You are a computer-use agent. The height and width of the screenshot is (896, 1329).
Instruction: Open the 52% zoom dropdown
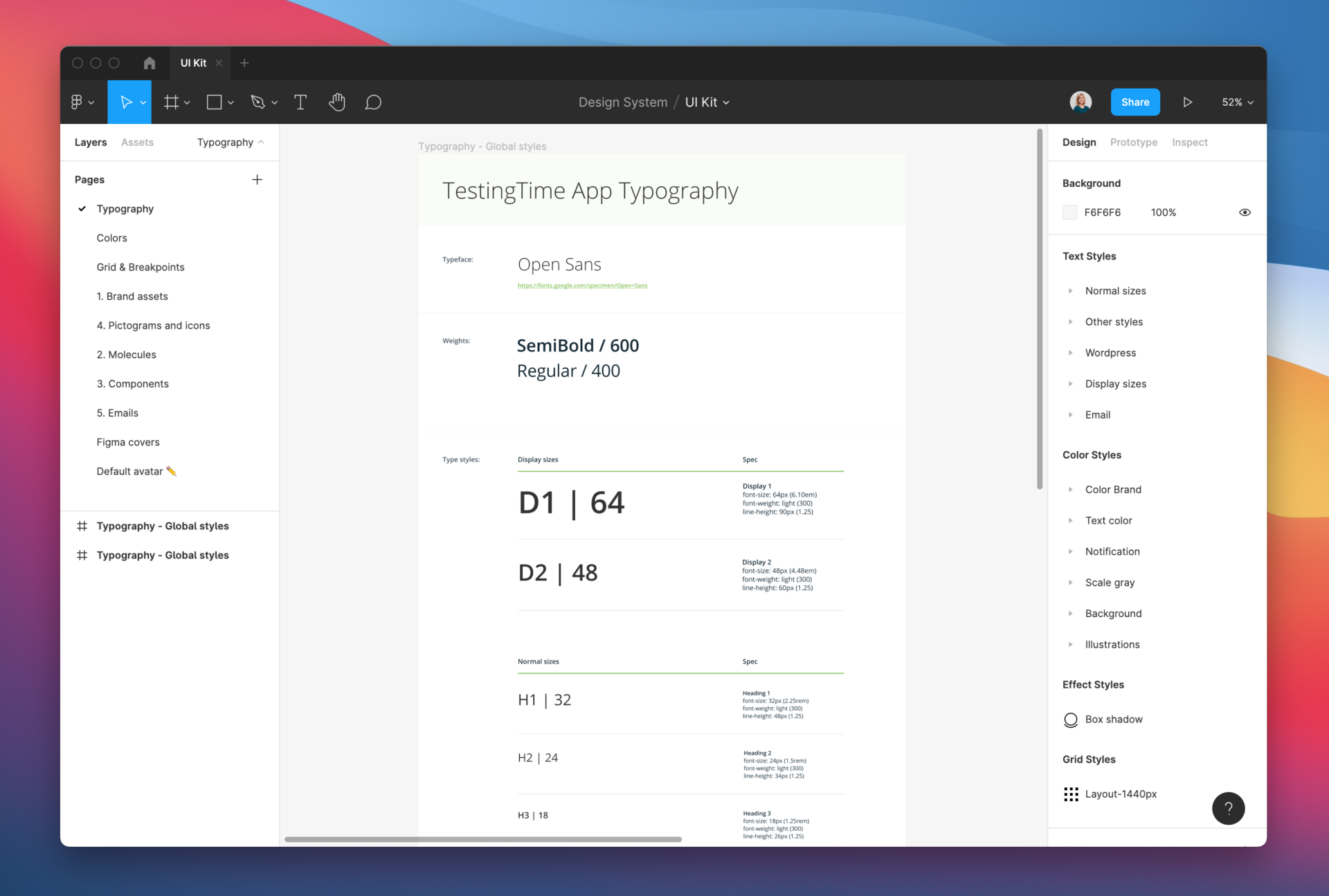coord(1236,102)
